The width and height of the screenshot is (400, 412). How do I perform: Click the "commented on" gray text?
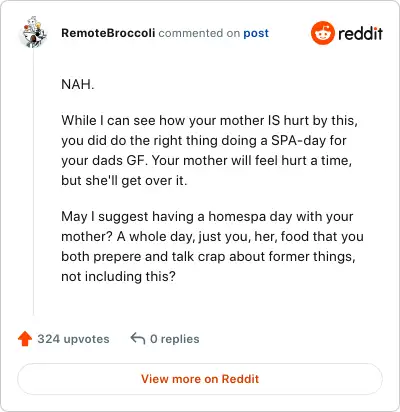pyautogui.click(x=199, y=33)
